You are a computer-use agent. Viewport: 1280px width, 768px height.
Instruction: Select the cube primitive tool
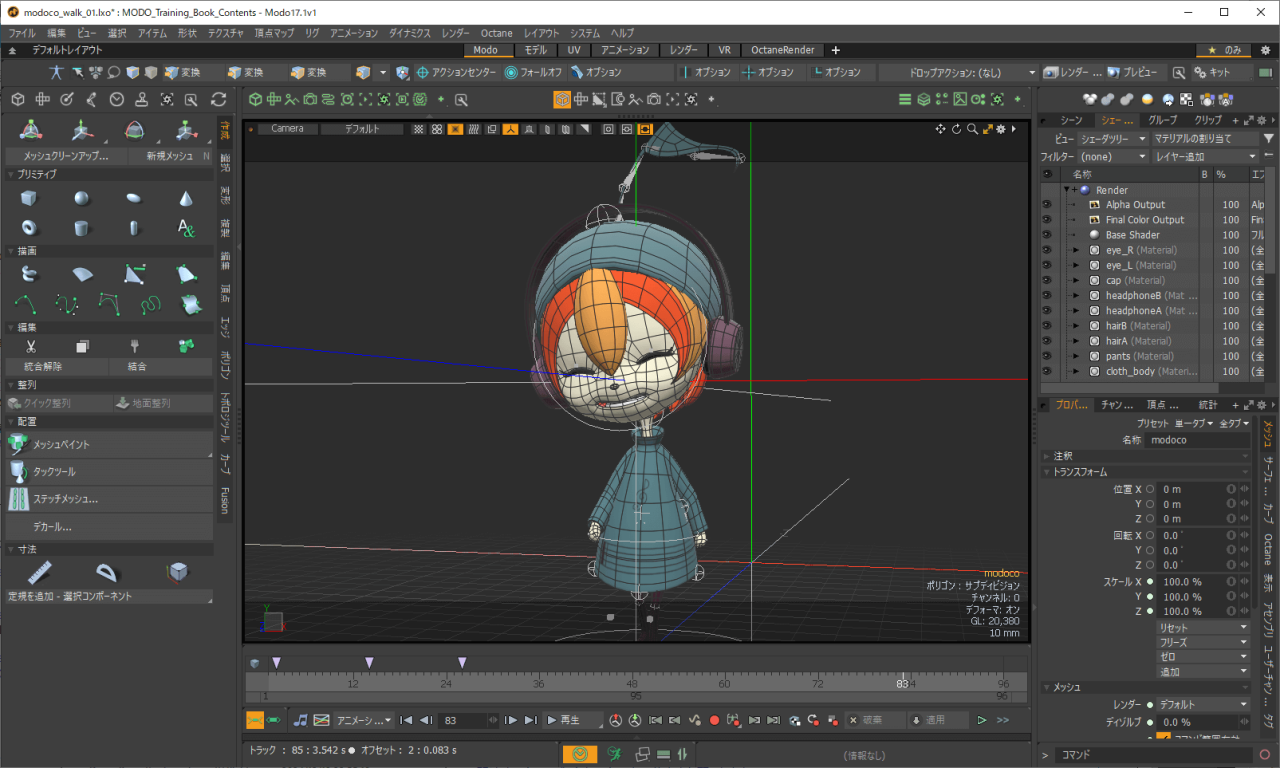(29, 198)
